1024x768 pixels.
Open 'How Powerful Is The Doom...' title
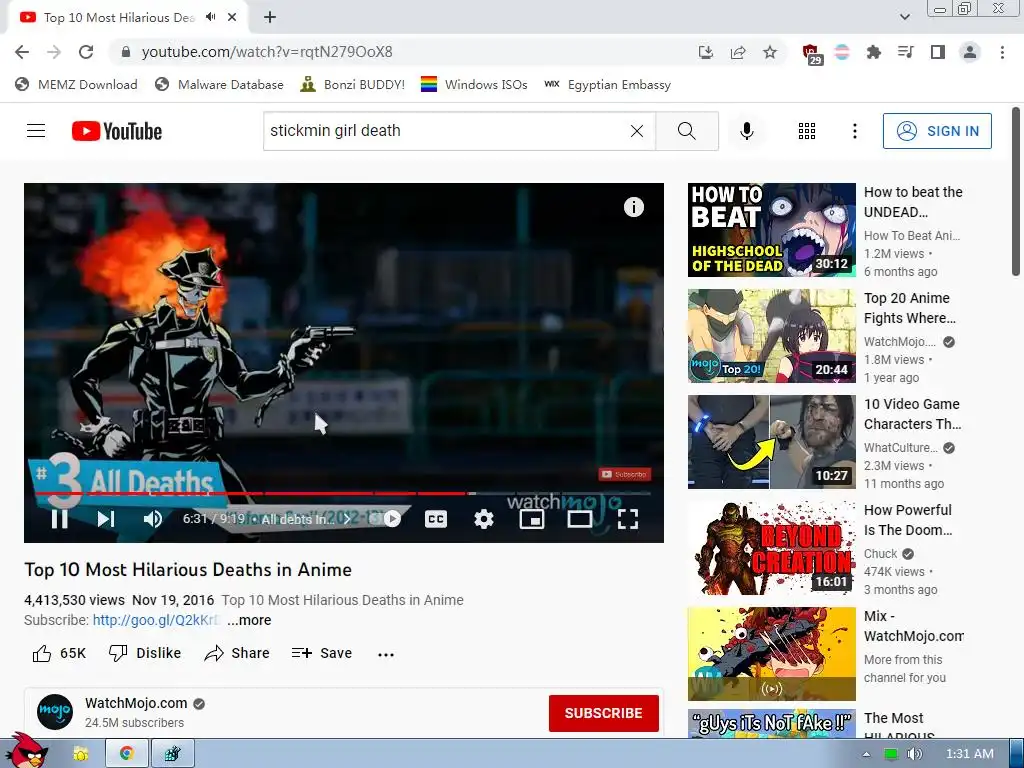click(x=908, y=520)
